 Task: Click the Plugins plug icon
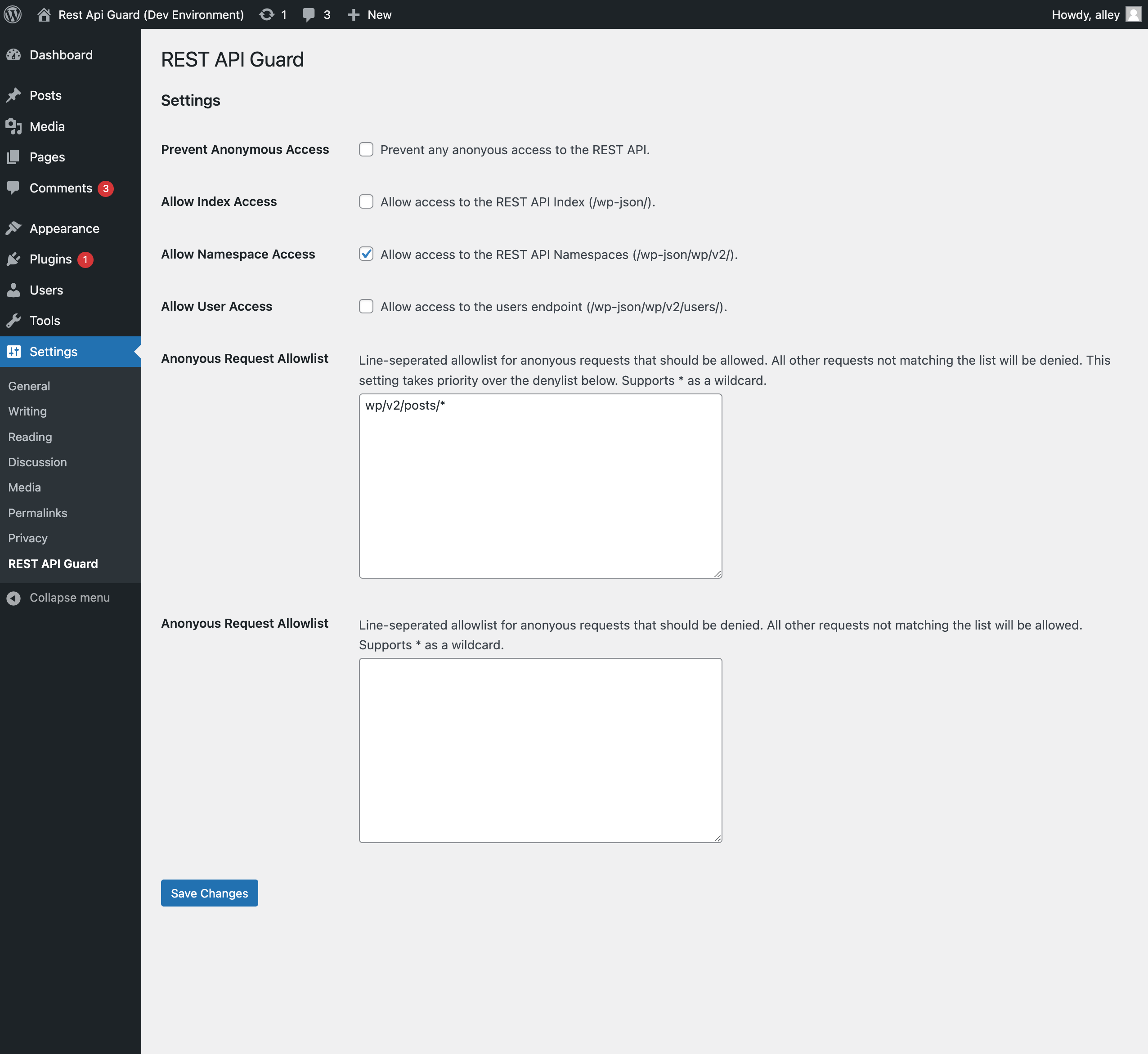point(13,259)
